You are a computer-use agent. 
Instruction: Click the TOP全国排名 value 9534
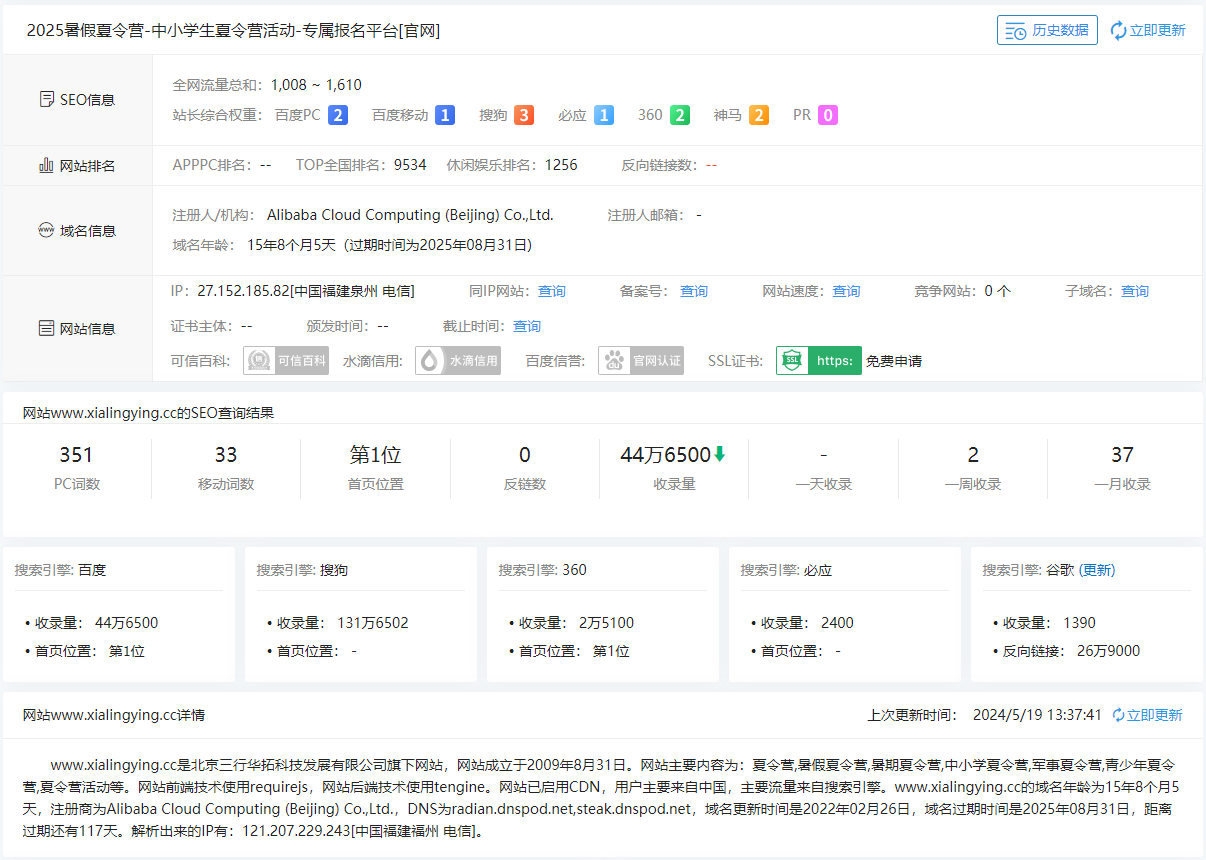[410, 165]
